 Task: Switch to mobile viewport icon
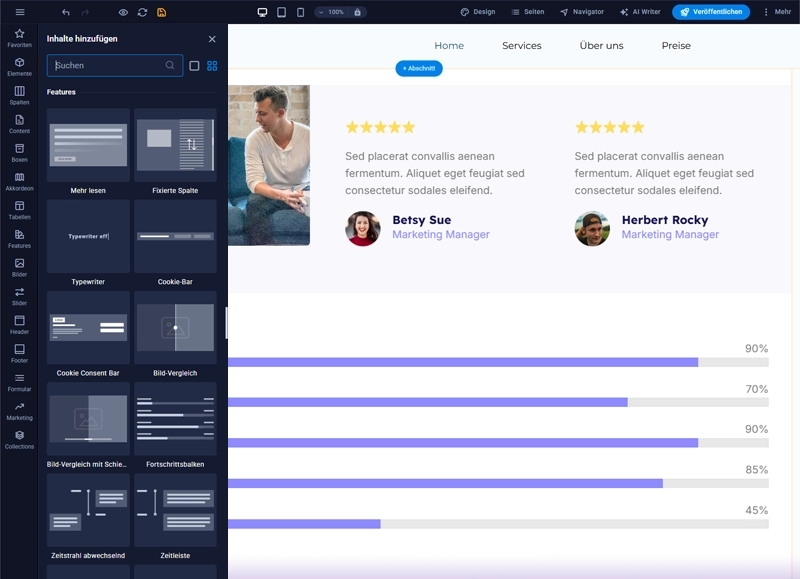300,12
